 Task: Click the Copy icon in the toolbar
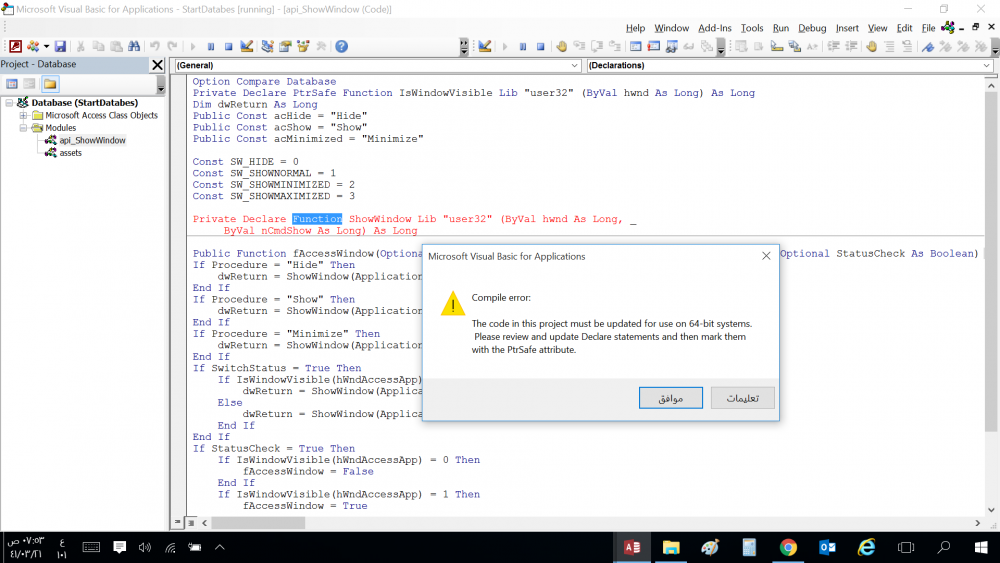click(x=98, y=47)
